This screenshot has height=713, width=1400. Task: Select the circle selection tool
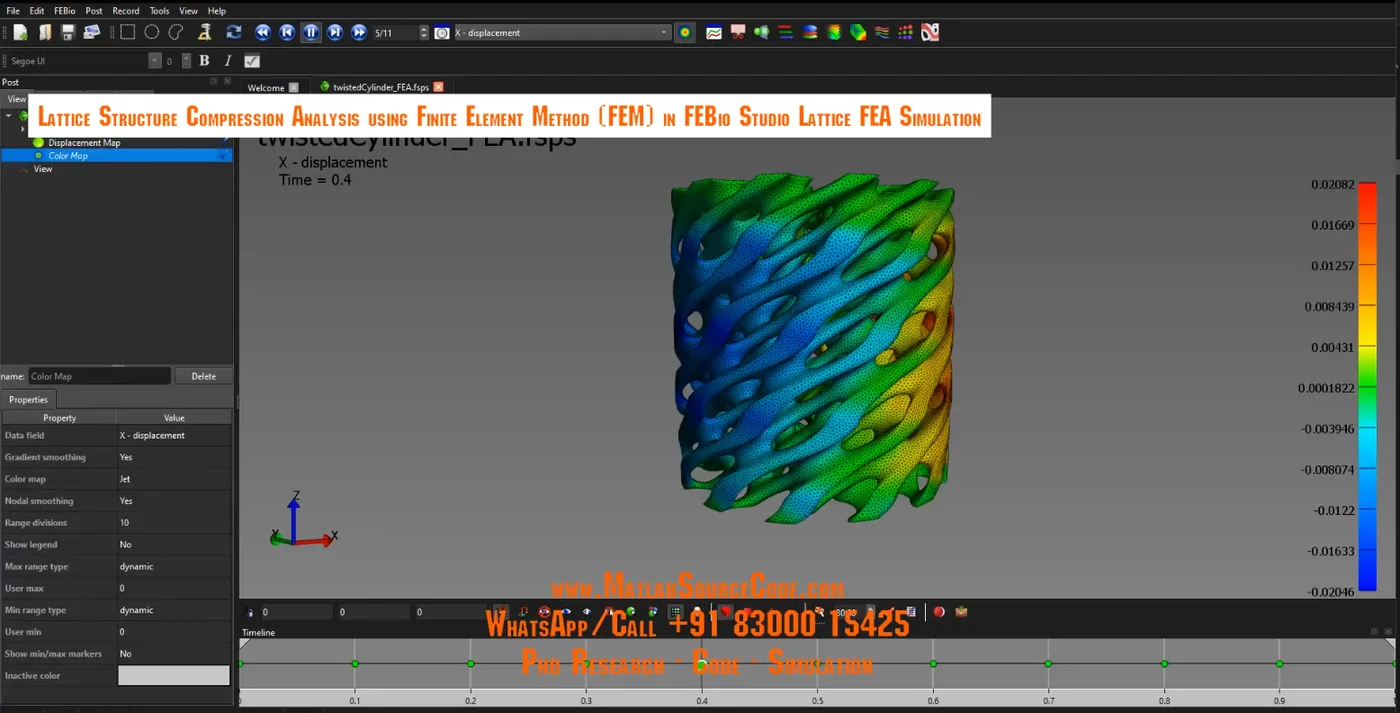point(152,32)
